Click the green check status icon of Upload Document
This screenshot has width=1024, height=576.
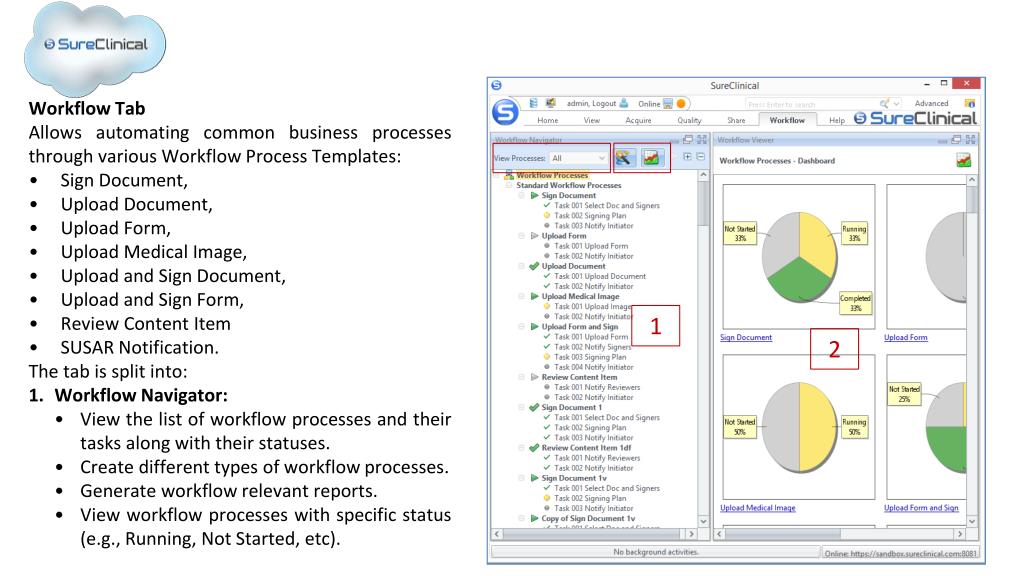534,266
